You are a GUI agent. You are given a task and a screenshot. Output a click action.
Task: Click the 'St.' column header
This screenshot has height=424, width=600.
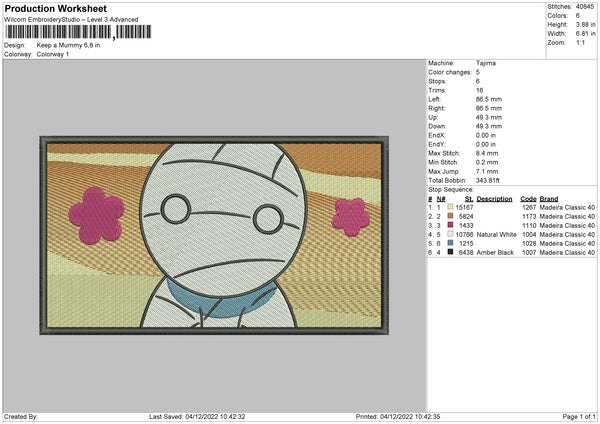click(x=469, y=199)
